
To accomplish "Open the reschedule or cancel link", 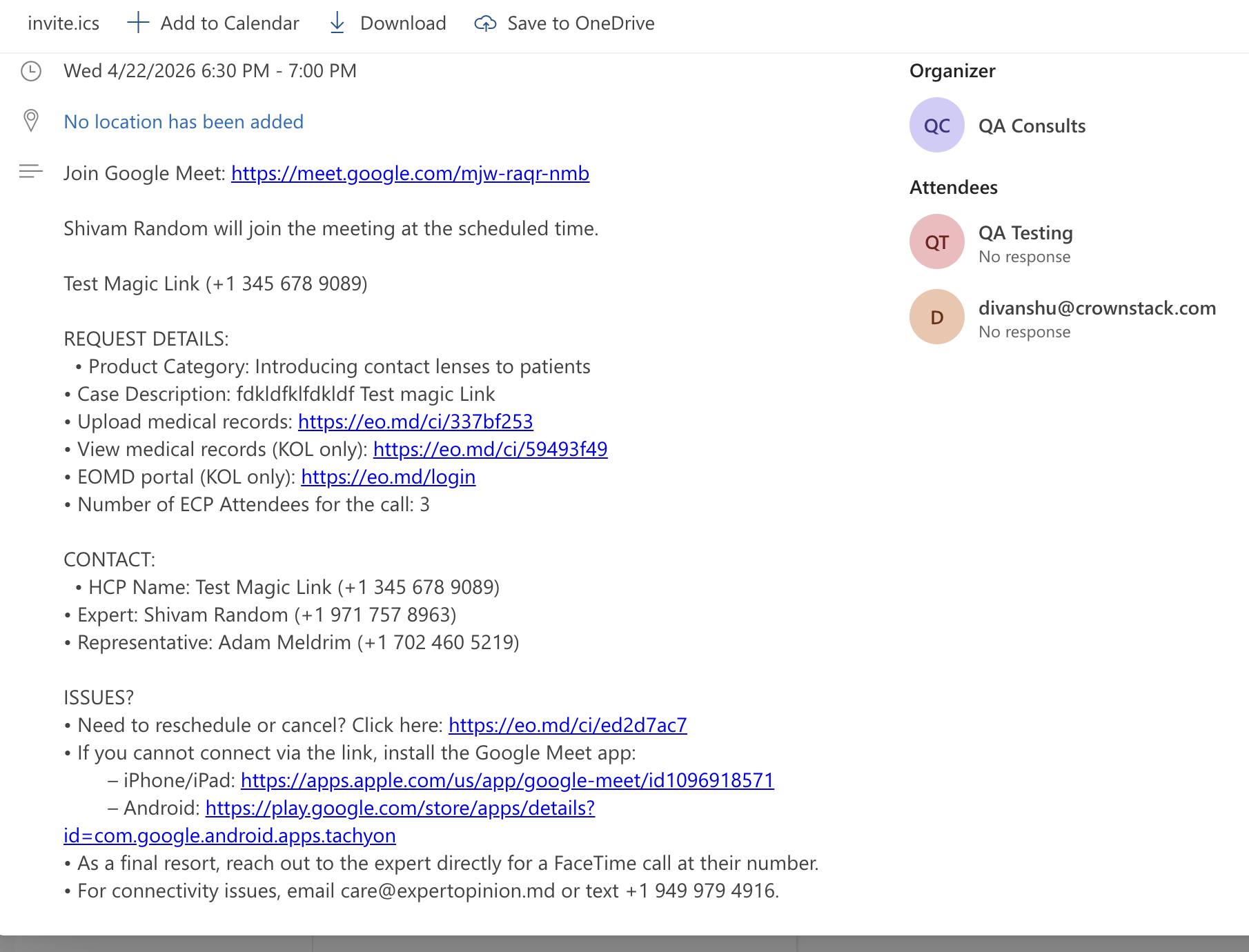I will coord(567,725).
